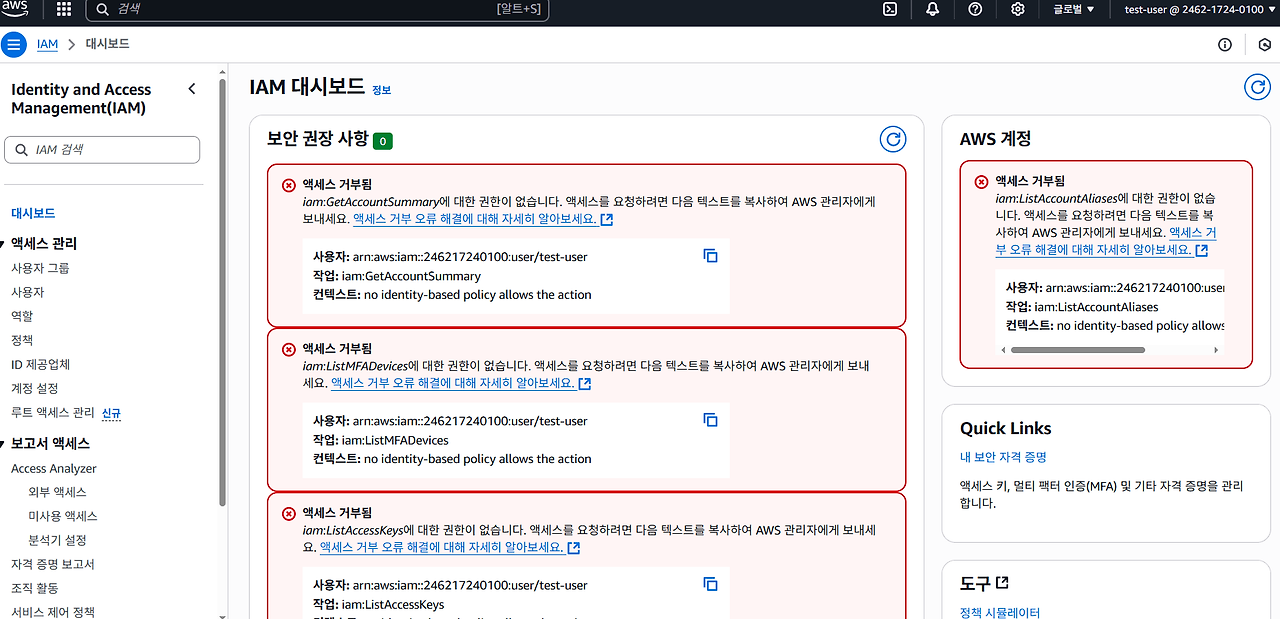Open troubleshooting link in GetAccountSummary error
The height and width of the screenshot is (619, 1280).
coord(483,219)
